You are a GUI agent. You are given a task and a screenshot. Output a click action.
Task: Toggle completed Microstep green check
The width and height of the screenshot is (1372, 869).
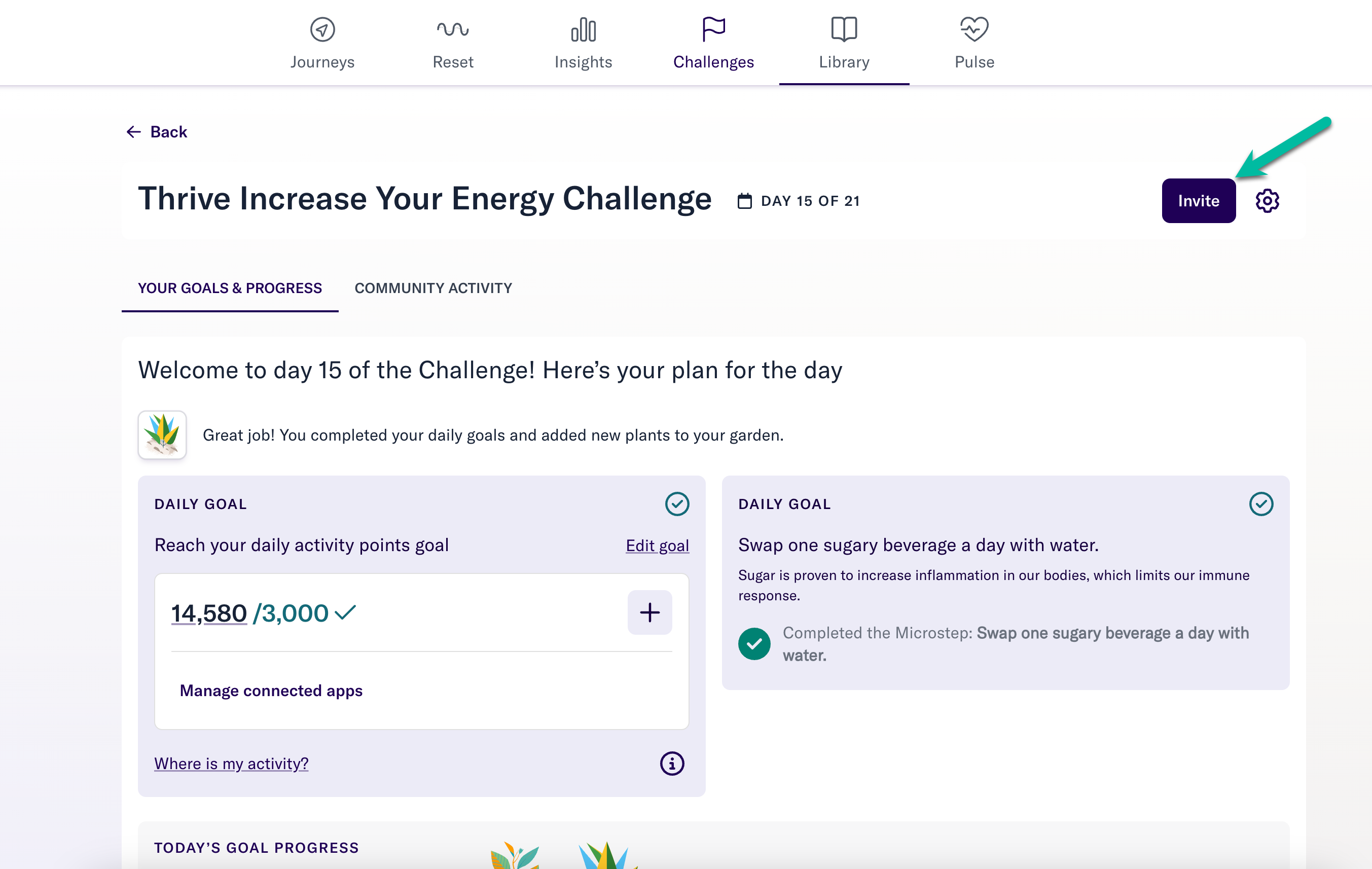(x=754, y=643)
